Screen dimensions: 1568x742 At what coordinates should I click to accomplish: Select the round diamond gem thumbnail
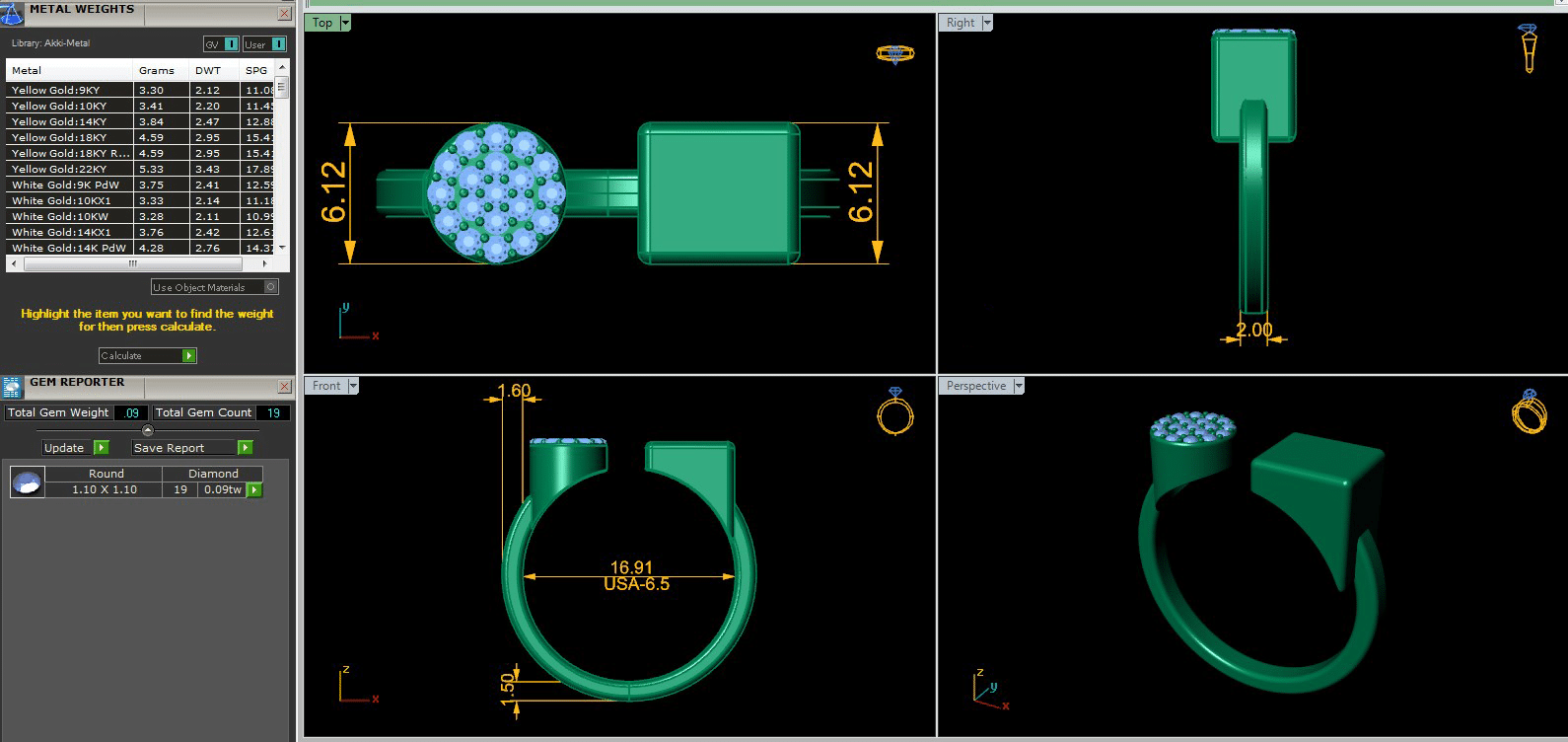coord(27,482)
